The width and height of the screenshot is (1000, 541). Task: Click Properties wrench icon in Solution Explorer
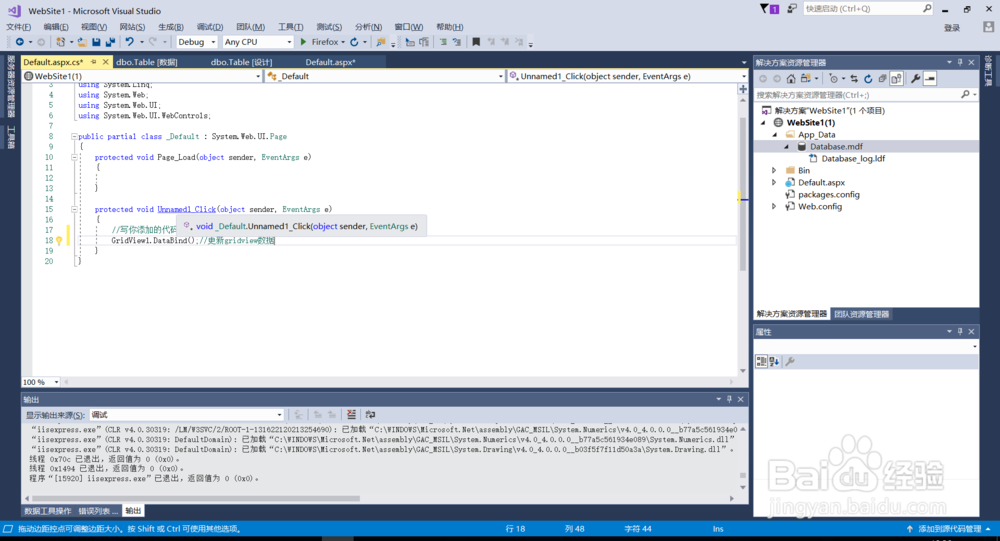(915, 78)
